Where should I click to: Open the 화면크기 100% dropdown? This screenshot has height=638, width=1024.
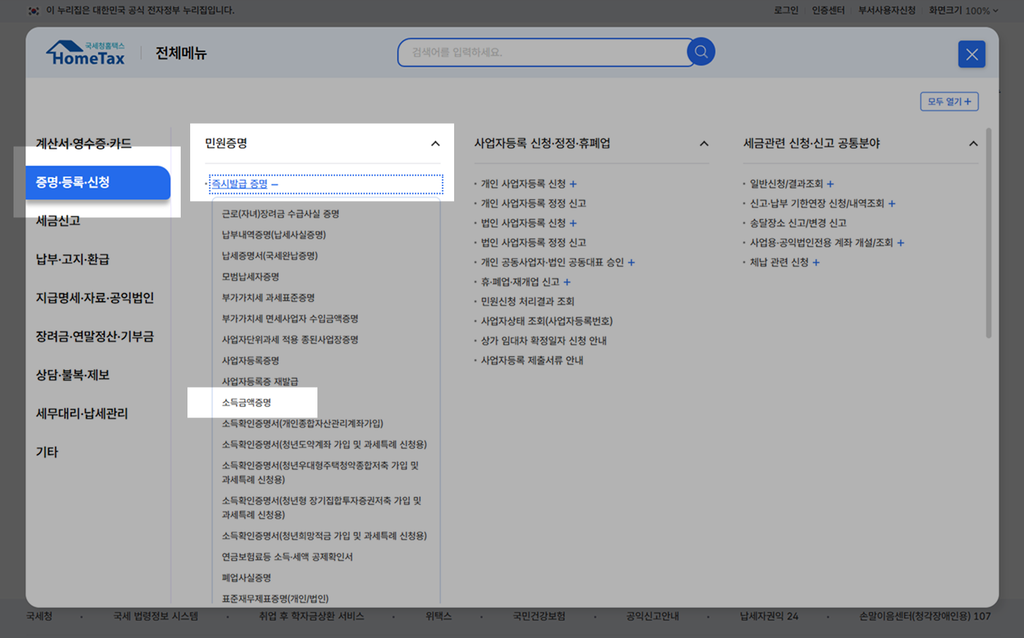point(964,10)
